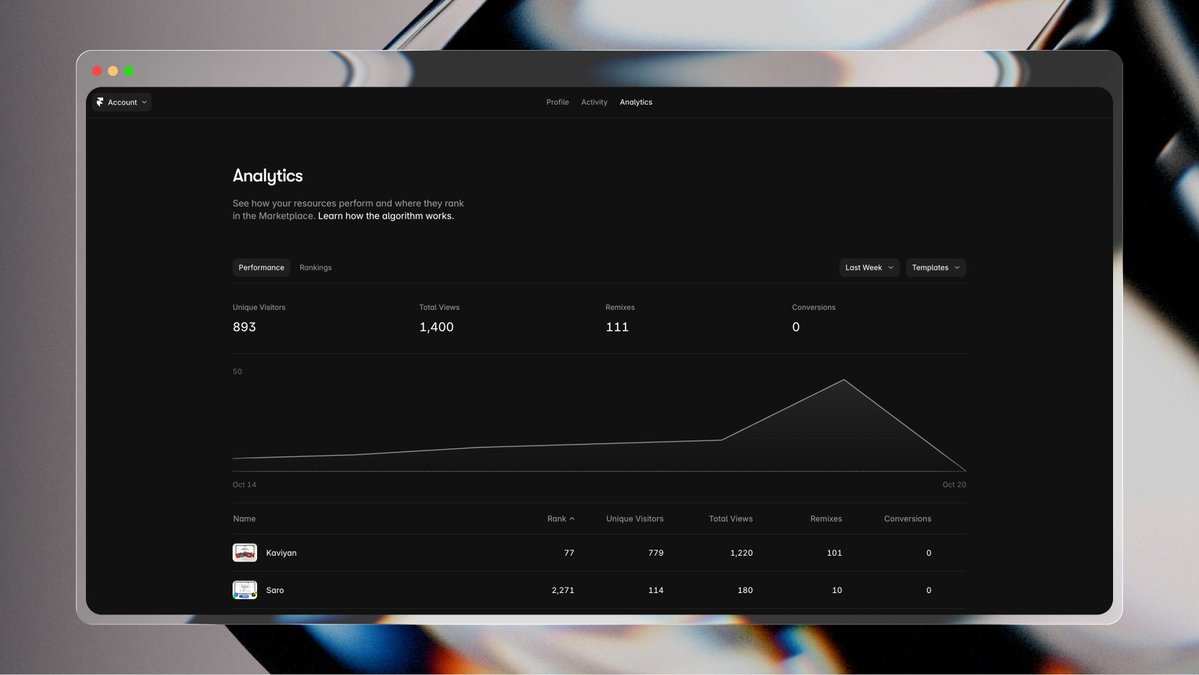Click the chart's 50 axis label
The height and width of the screenshot is (675, 1199).
tap(237, 372)
